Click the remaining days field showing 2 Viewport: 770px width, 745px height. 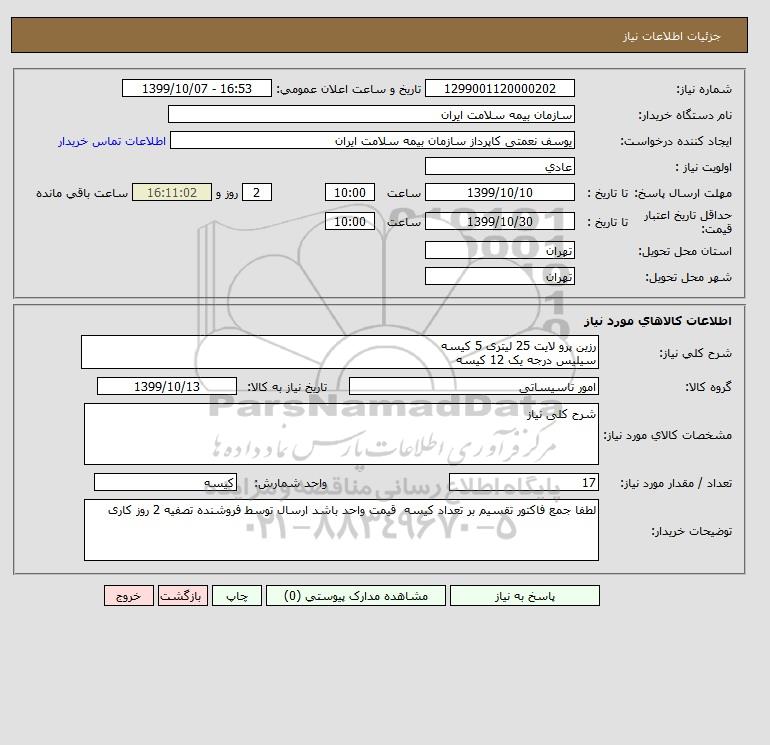[x=257, y=193]
